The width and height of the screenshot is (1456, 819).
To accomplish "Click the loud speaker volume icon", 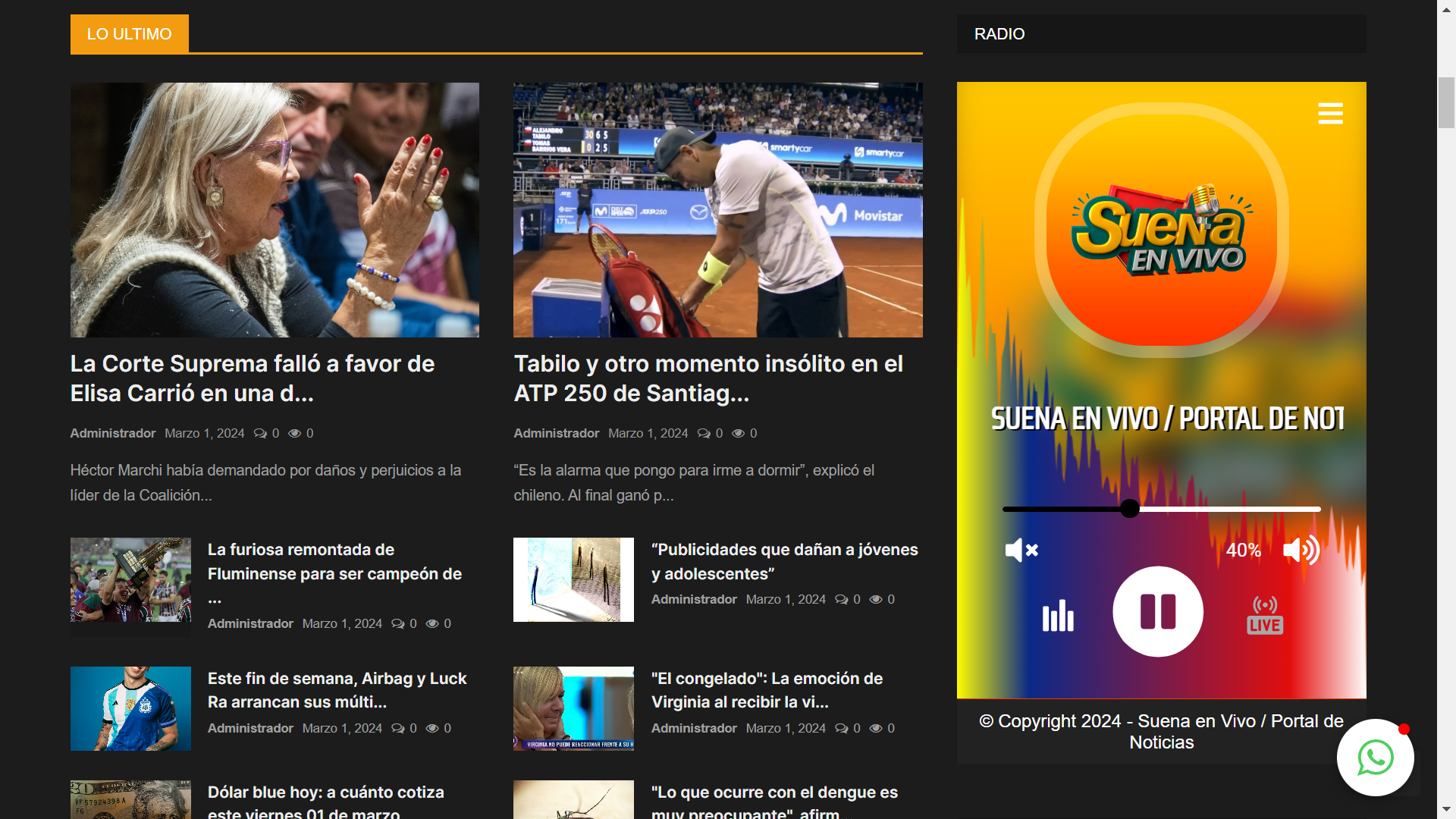I will [x=1301, y=550].
